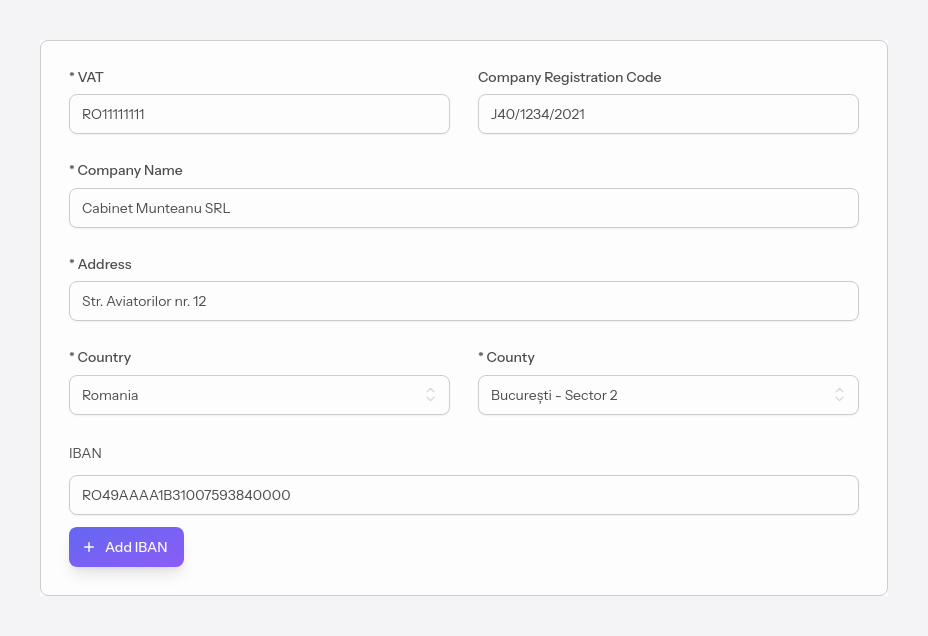Click the Address label
928x636 pixels.
click(x=101, y=264)
